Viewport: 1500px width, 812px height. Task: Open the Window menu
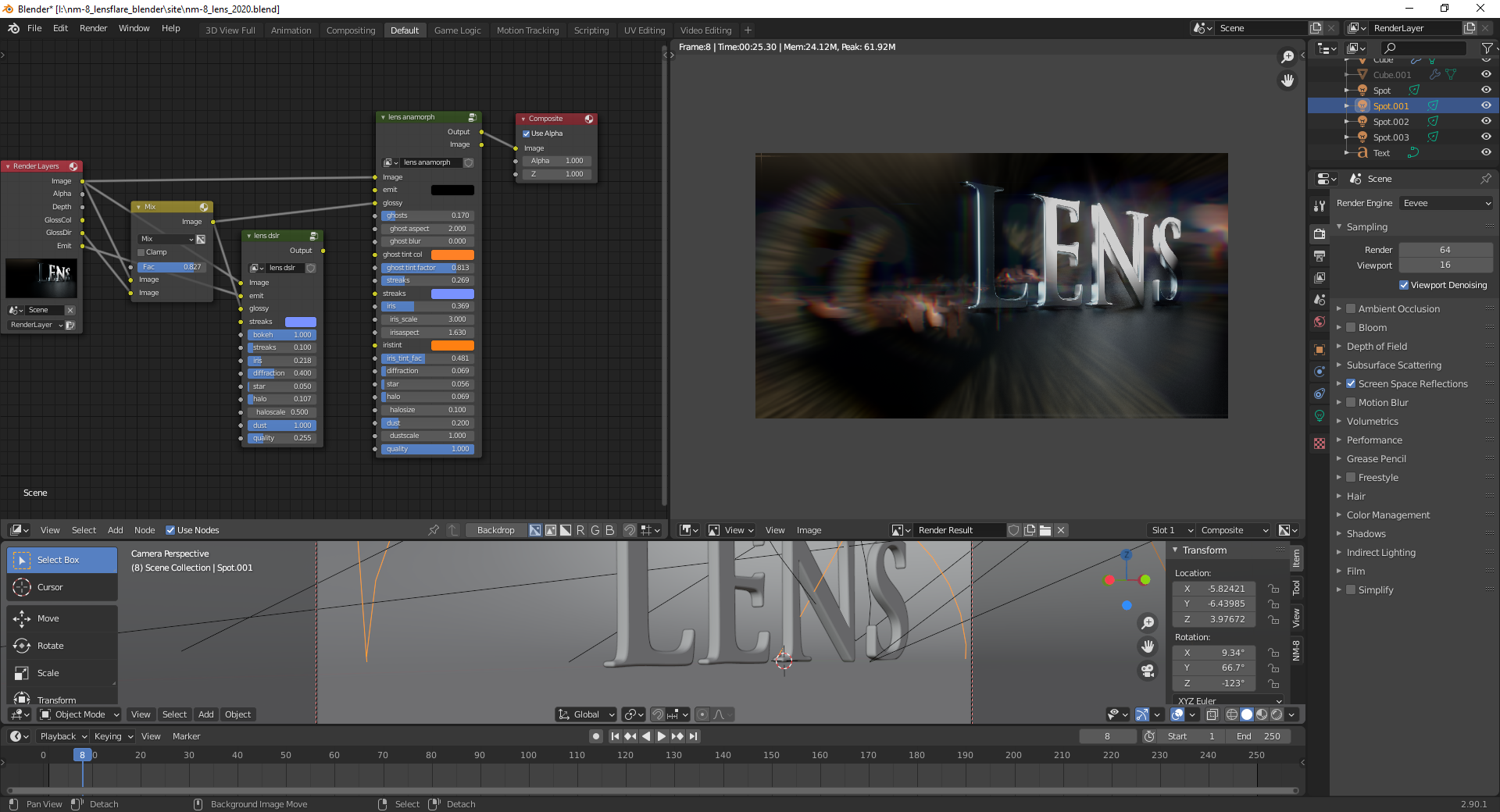[x=133, y=28]
